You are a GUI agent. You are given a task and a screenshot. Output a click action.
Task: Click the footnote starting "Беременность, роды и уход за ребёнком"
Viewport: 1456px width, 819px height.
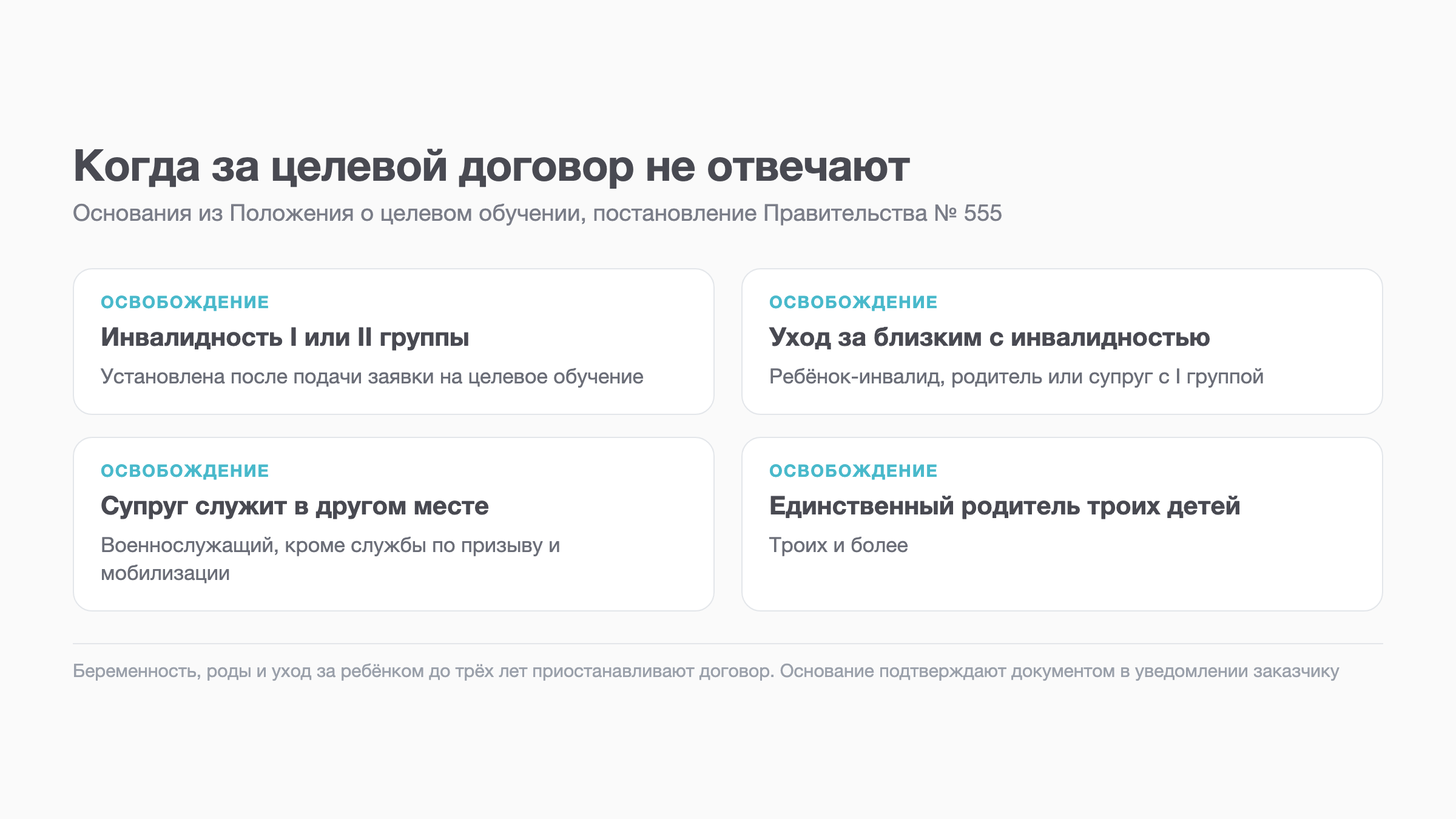pos(706,671)
